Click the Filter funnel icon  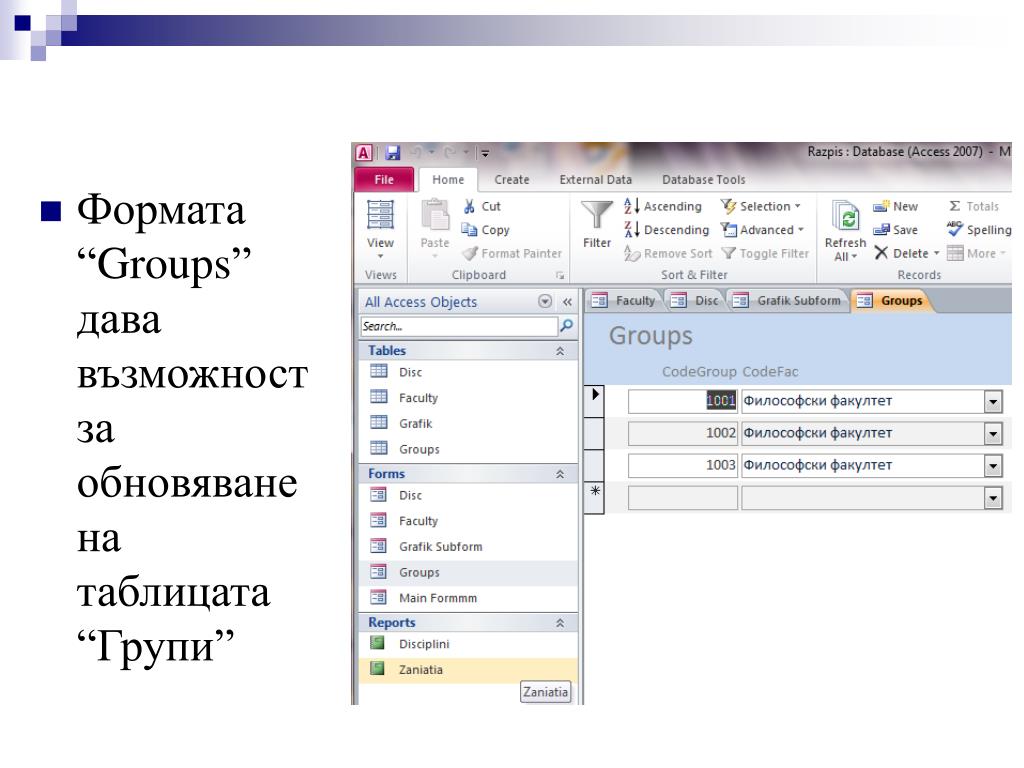pos(597,216)
